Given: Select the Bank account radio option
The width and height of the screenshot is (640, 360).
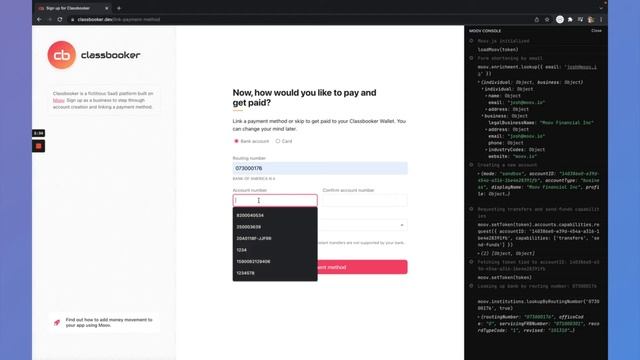Looking at the screenshot, I should pos(236,141).
